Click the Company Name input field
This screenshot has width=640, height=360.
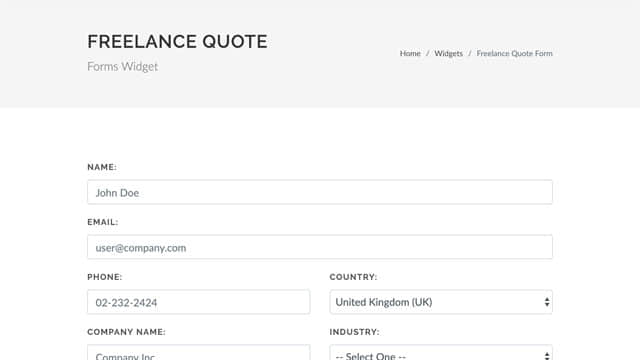[x=198, y=353]
